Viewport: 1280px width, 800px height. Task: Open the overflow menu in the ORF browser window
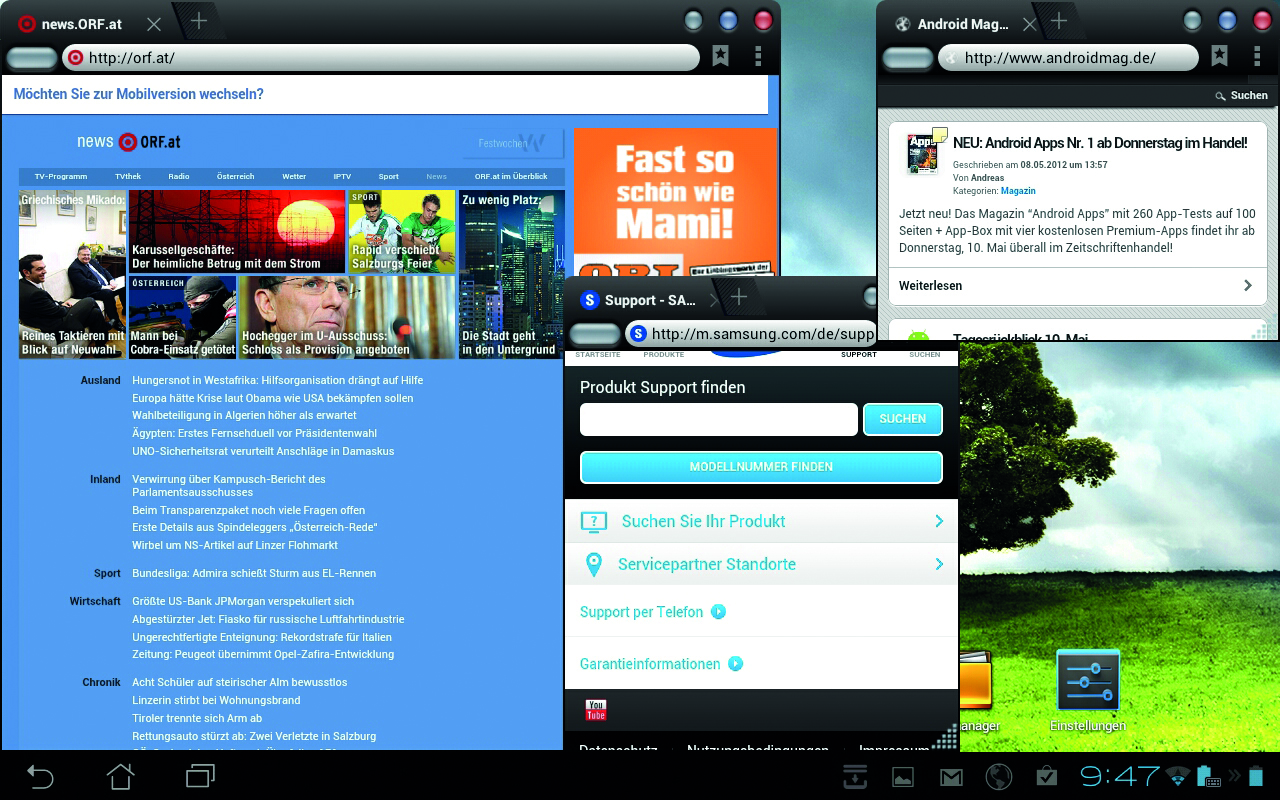tap(758, 56)
